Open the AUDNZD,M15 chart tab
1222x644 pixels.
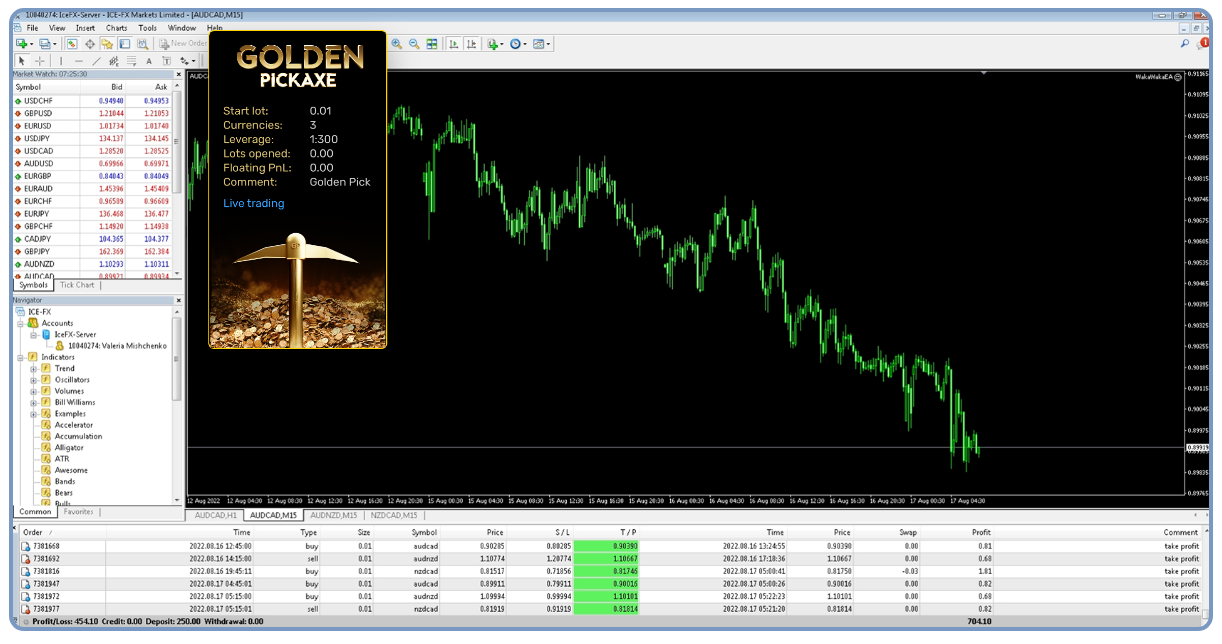click(333, 515)
